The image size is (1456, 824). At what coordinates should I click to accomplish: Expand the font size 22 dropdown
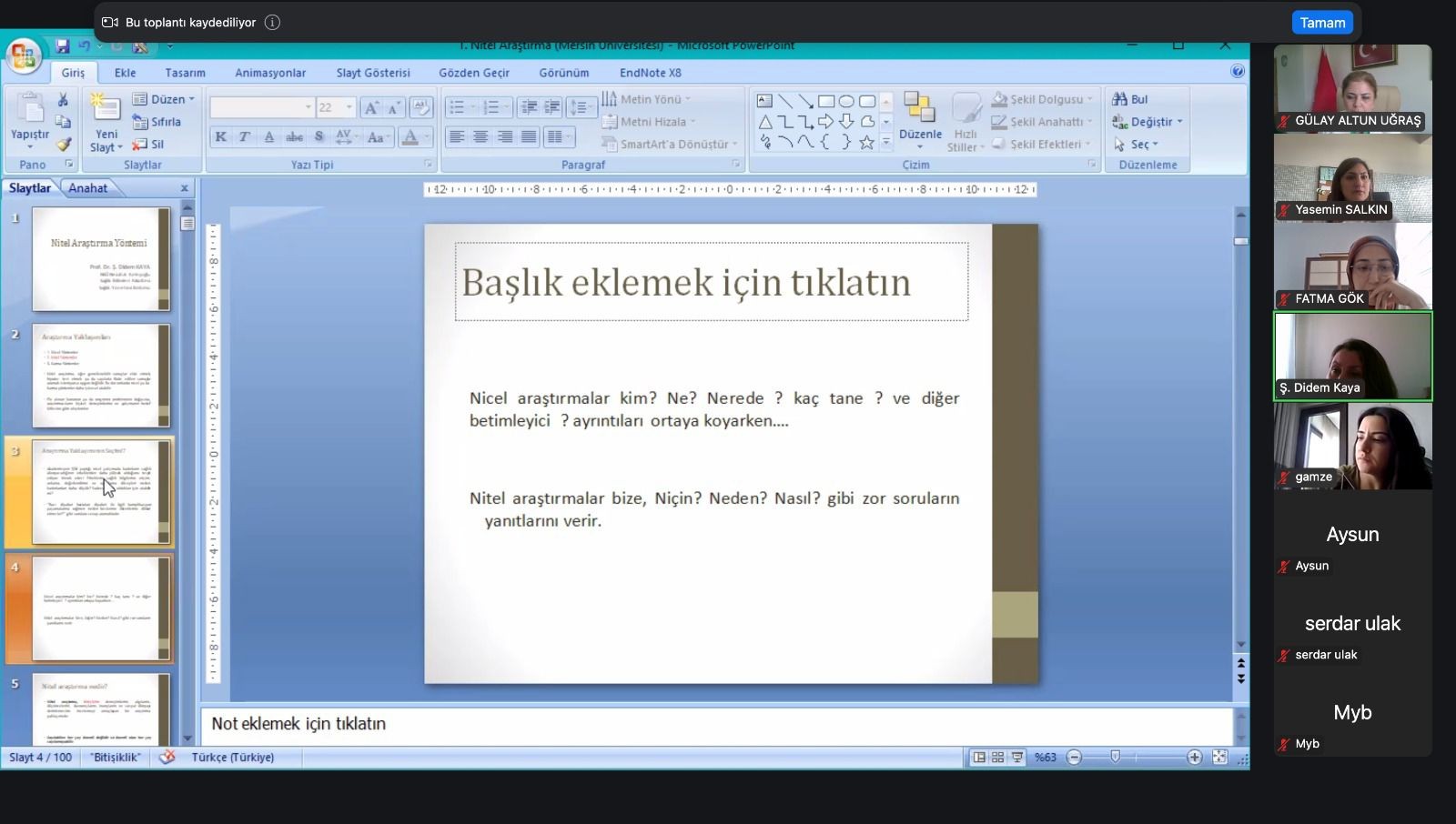pyautogui.click(x=349, y=107)
